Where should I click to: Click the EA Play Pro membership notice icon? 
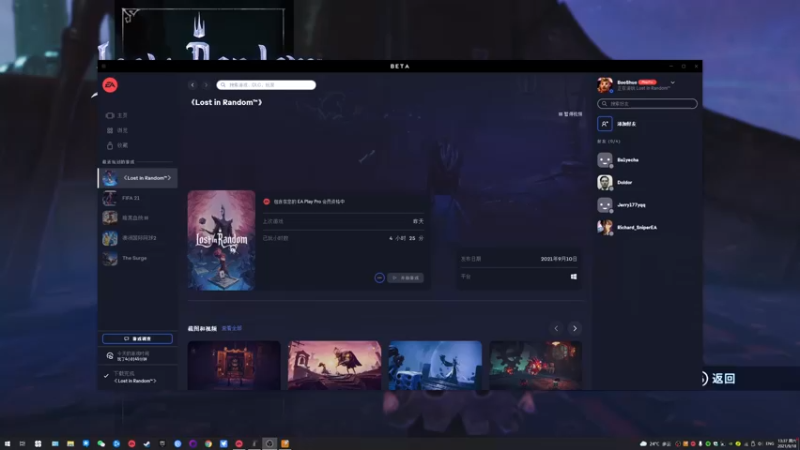pyautogui.click(x=266, y=202)
